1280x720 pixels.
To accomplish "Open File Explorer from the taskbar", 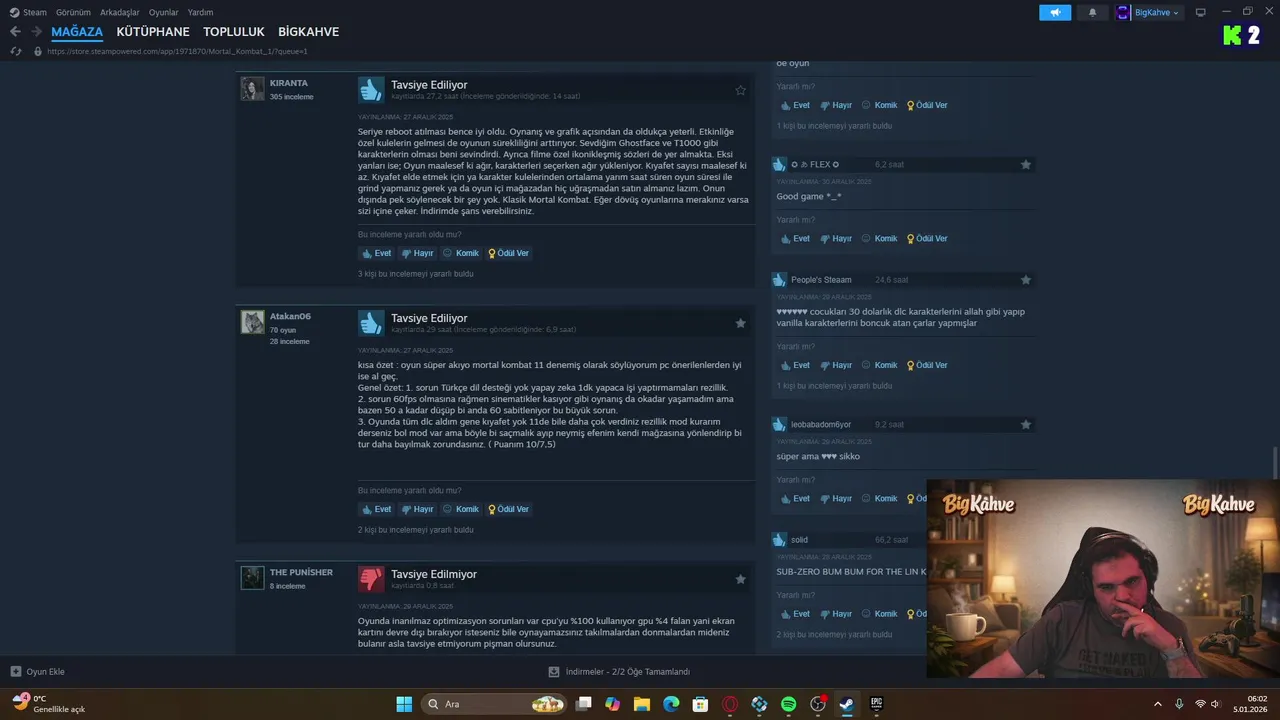I will [642, 704].
